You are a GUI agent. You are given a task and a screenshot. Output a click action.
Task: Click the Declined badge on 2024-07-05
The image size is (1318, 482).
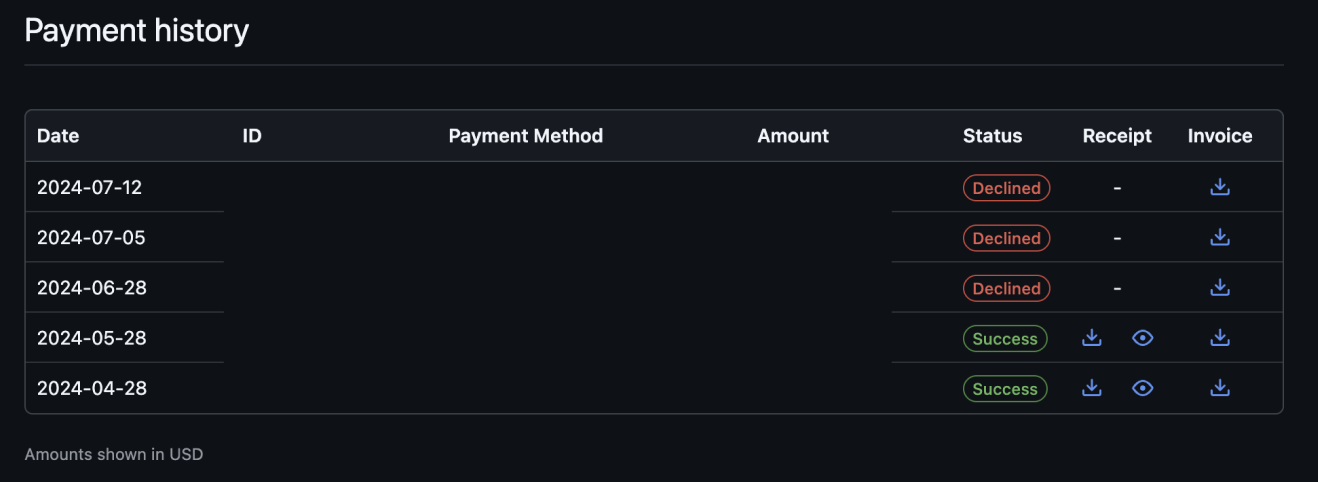coord(1006,238)
